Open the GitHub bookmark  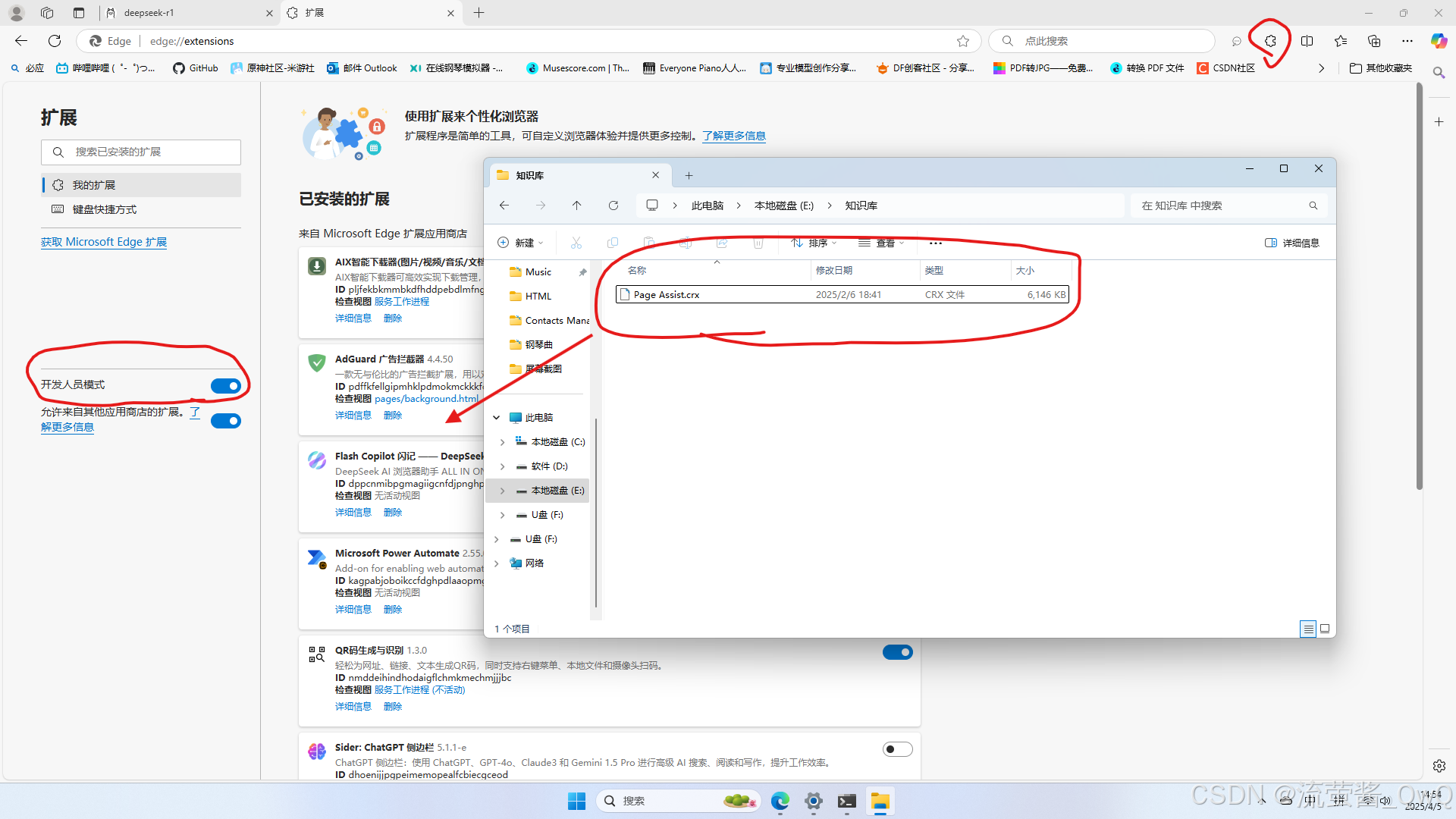(x=196, y=68)
